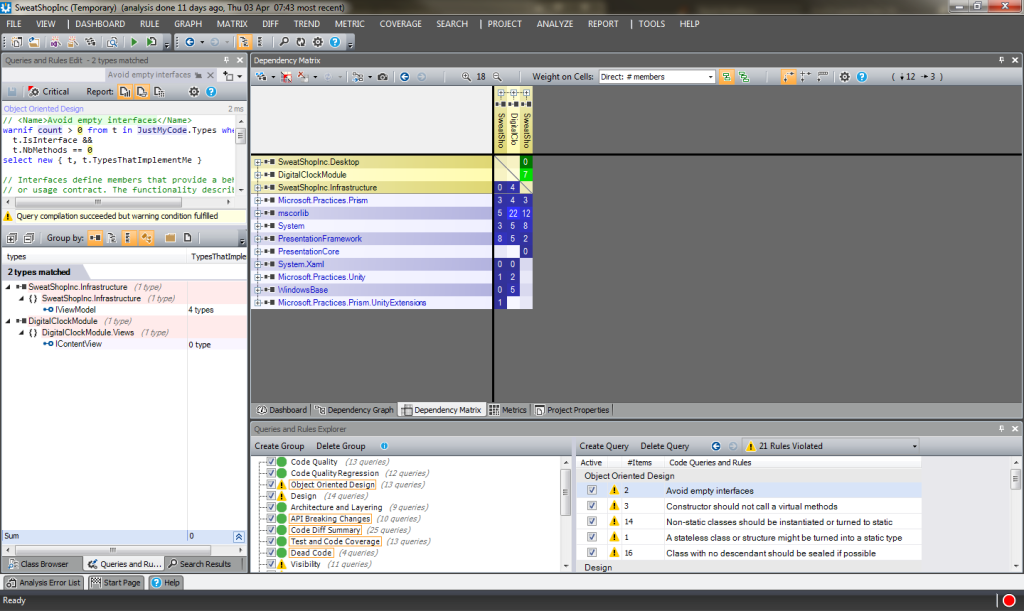This screenshot has height=611, width=1024.
Task: Click the refresh arrows icon in main toolbar
Action: (300, 42)
